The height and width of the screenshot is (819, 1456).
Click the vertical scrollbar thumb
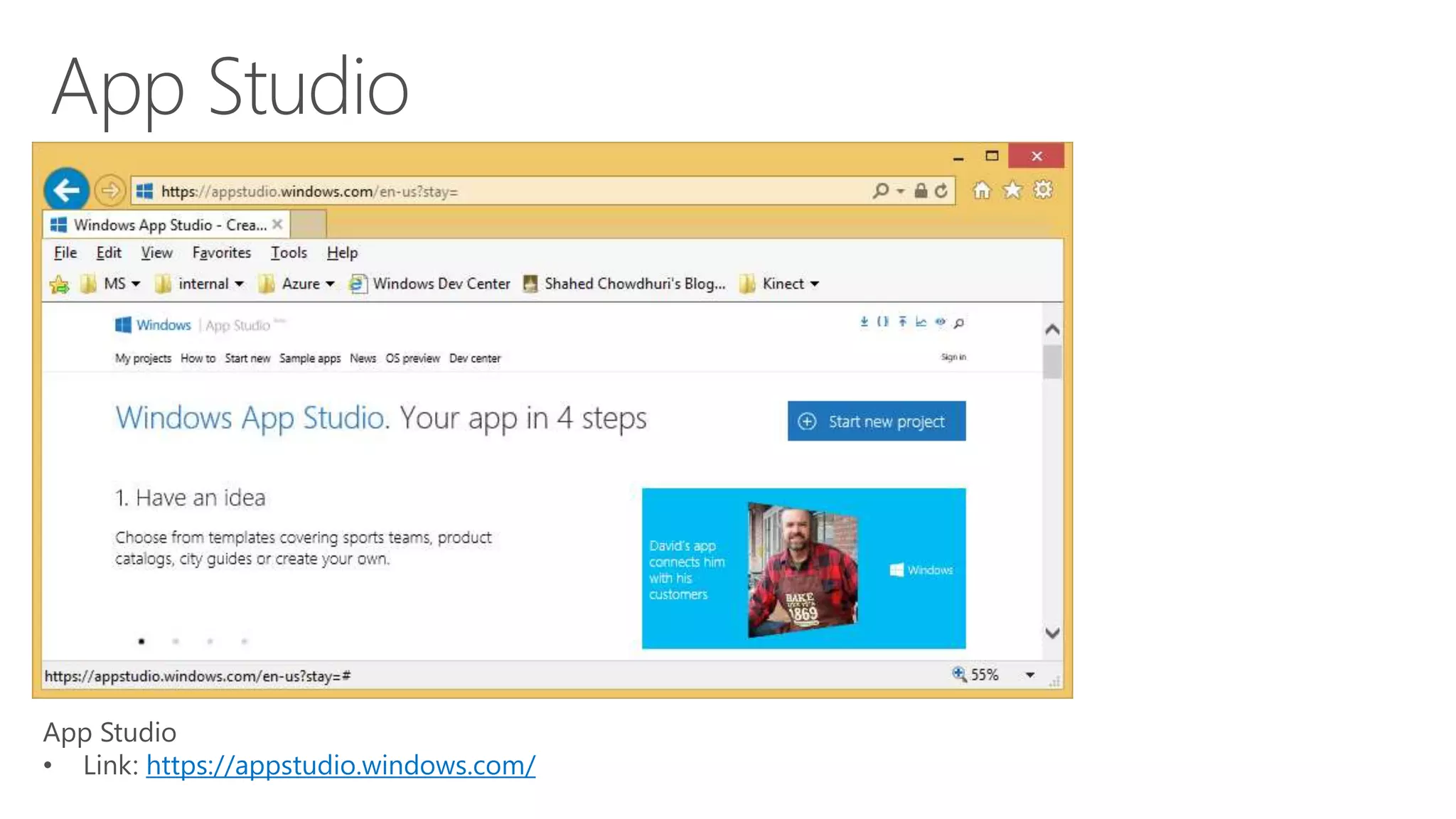1053,362
